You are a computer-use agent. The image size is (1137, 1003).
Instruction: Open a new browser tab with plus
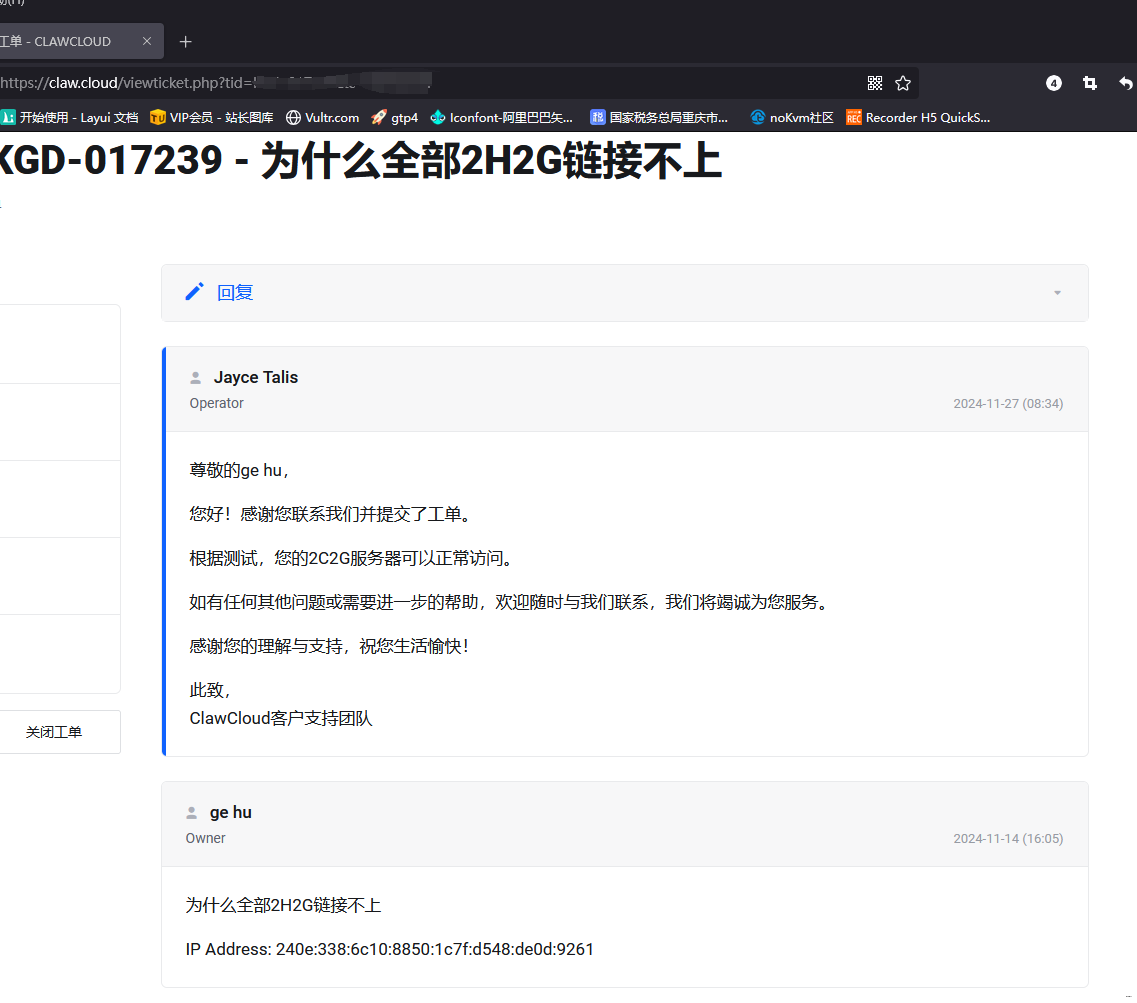[185, 41]
